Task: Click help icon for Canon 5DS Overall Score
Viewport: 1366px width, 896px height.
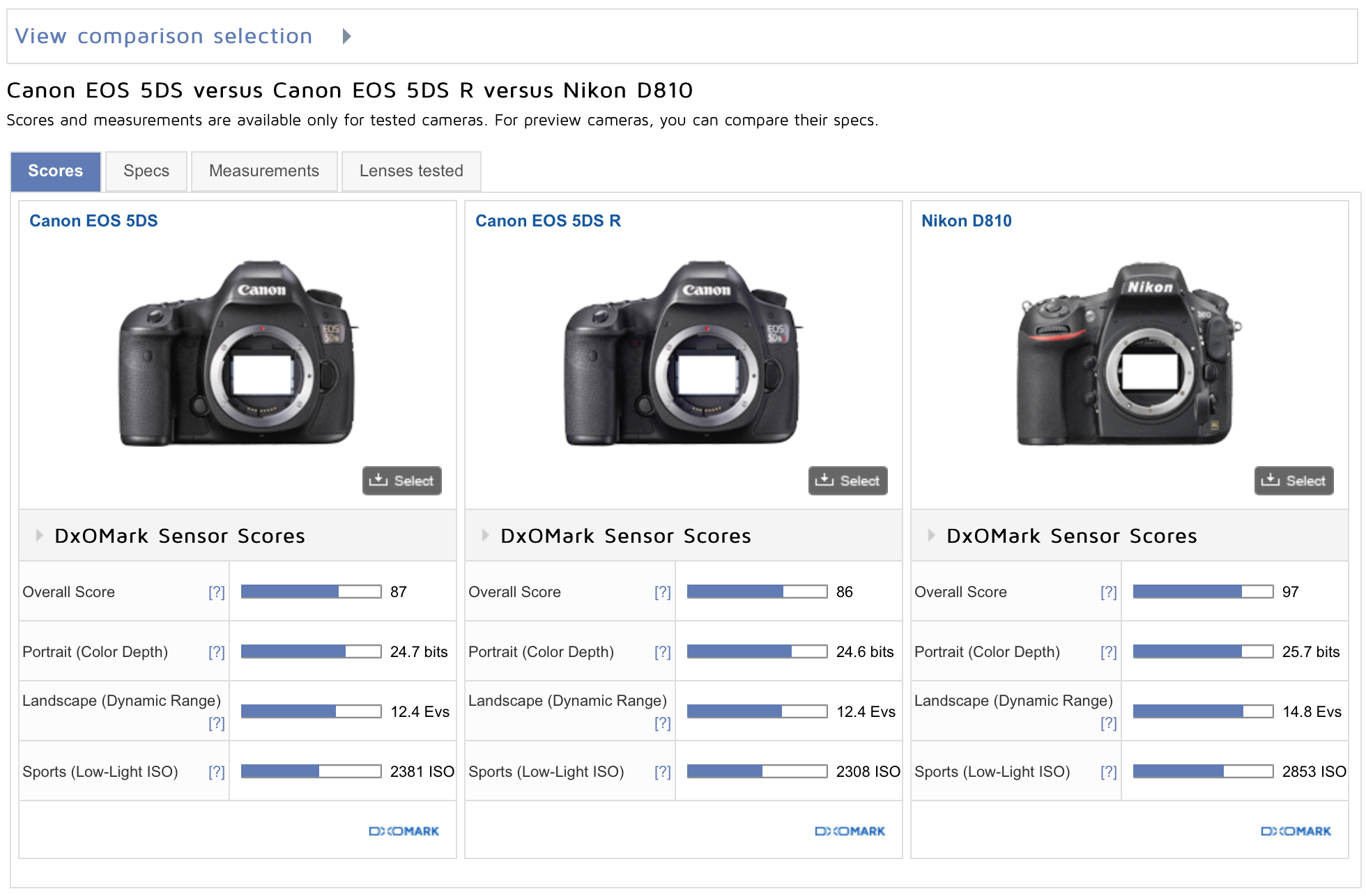Action: pos(217,592)
